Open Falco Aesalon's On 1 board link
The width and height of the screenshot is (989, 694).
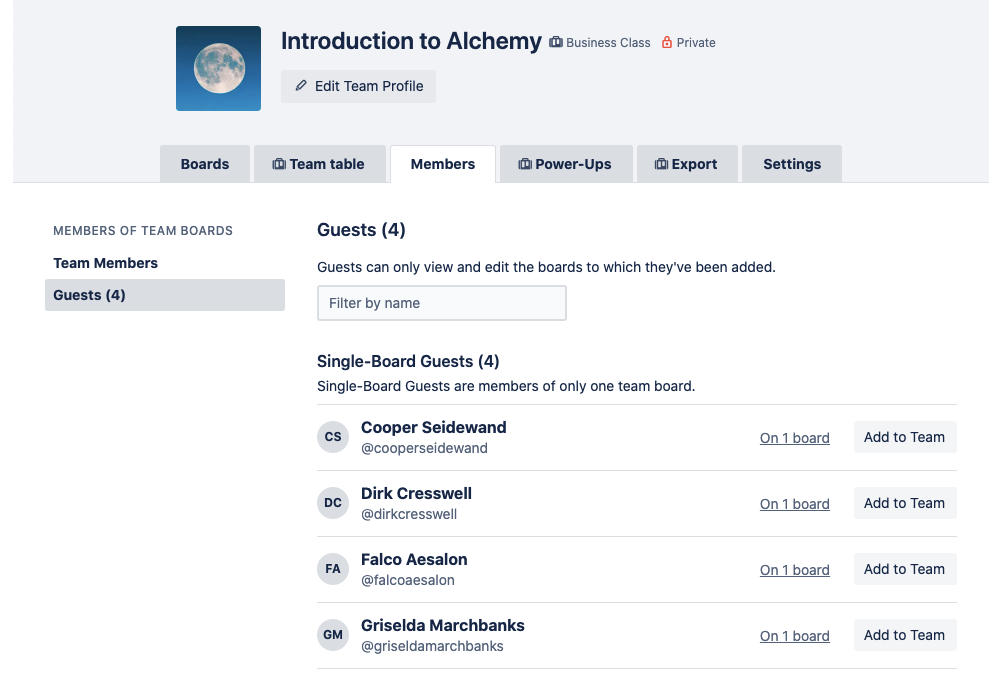pyautogui.click(x=794, y=570)
